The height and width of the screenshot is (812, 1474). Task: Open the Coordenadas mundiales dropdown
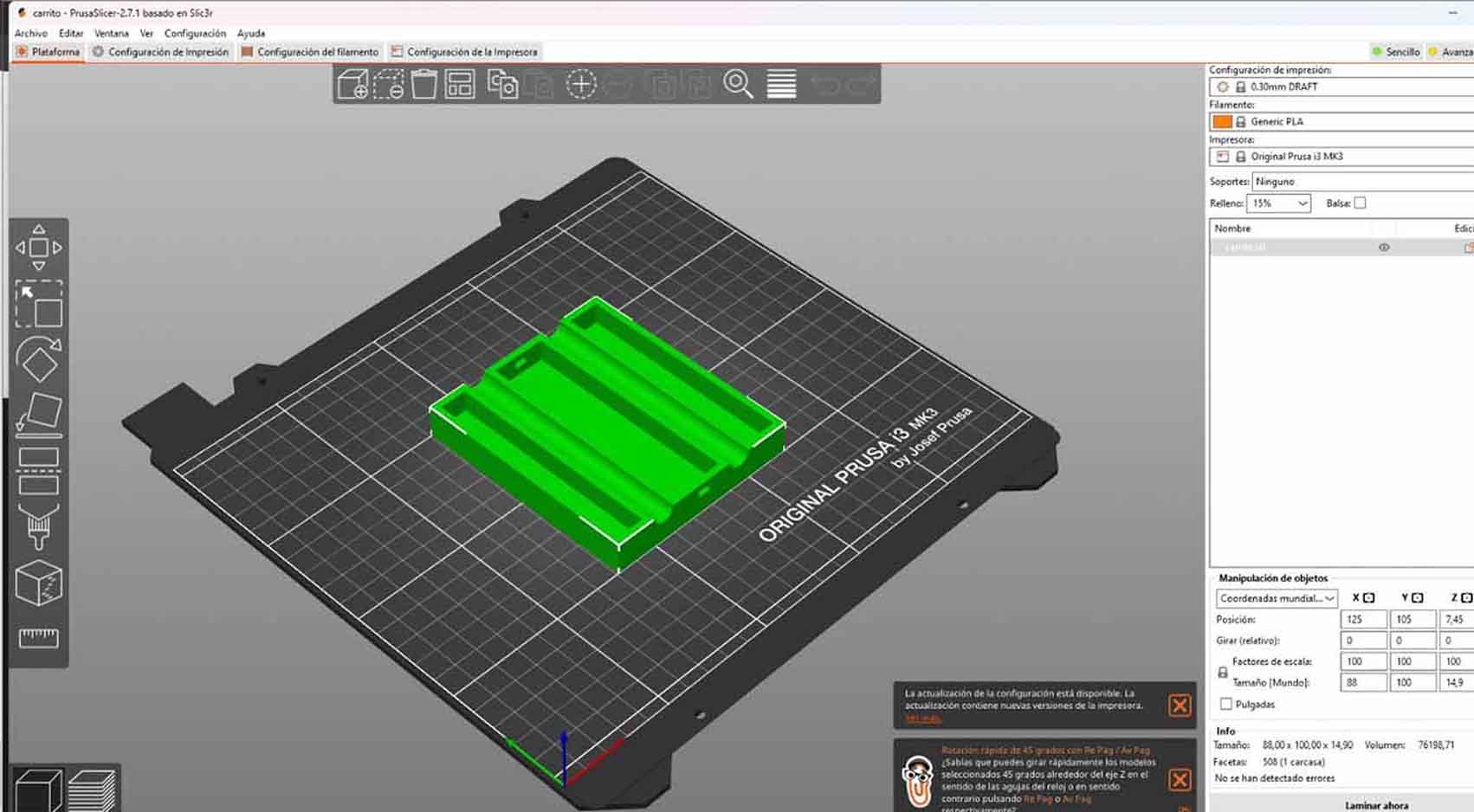(1277, 598)
